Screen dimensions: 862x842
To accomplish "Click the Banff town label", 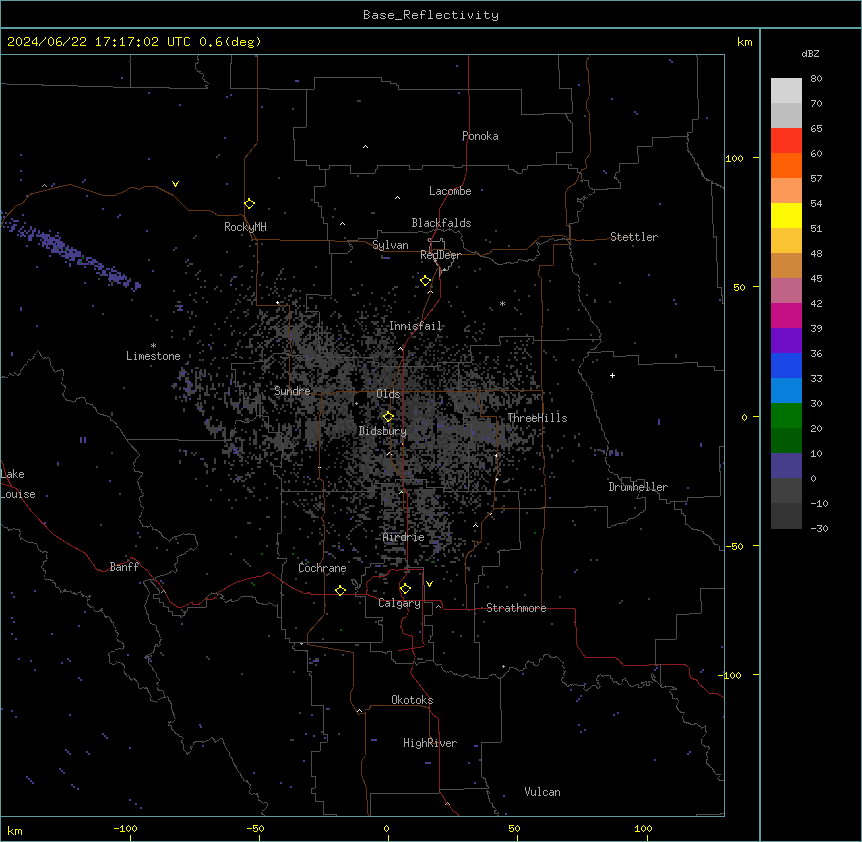I will click(x=124, y=567).
